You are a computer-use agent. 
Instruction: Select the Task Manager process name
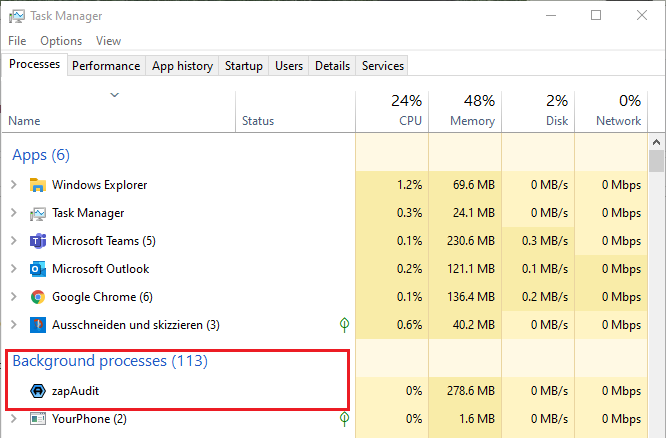[x=88, y=213]
